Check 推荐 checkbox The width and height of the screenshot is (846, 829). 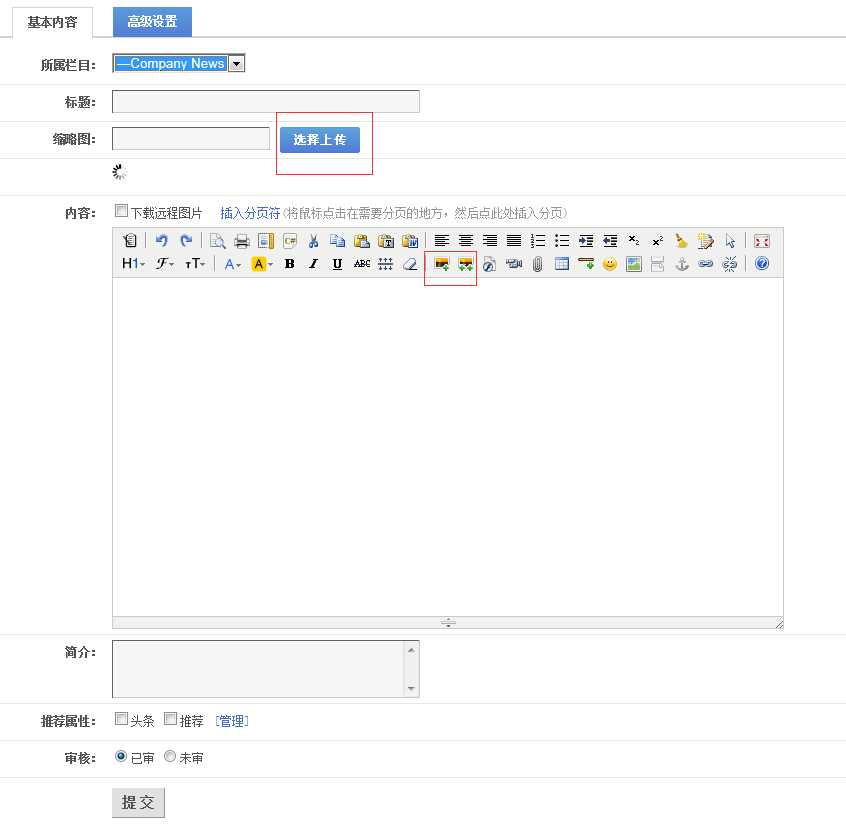pos(170,719)
